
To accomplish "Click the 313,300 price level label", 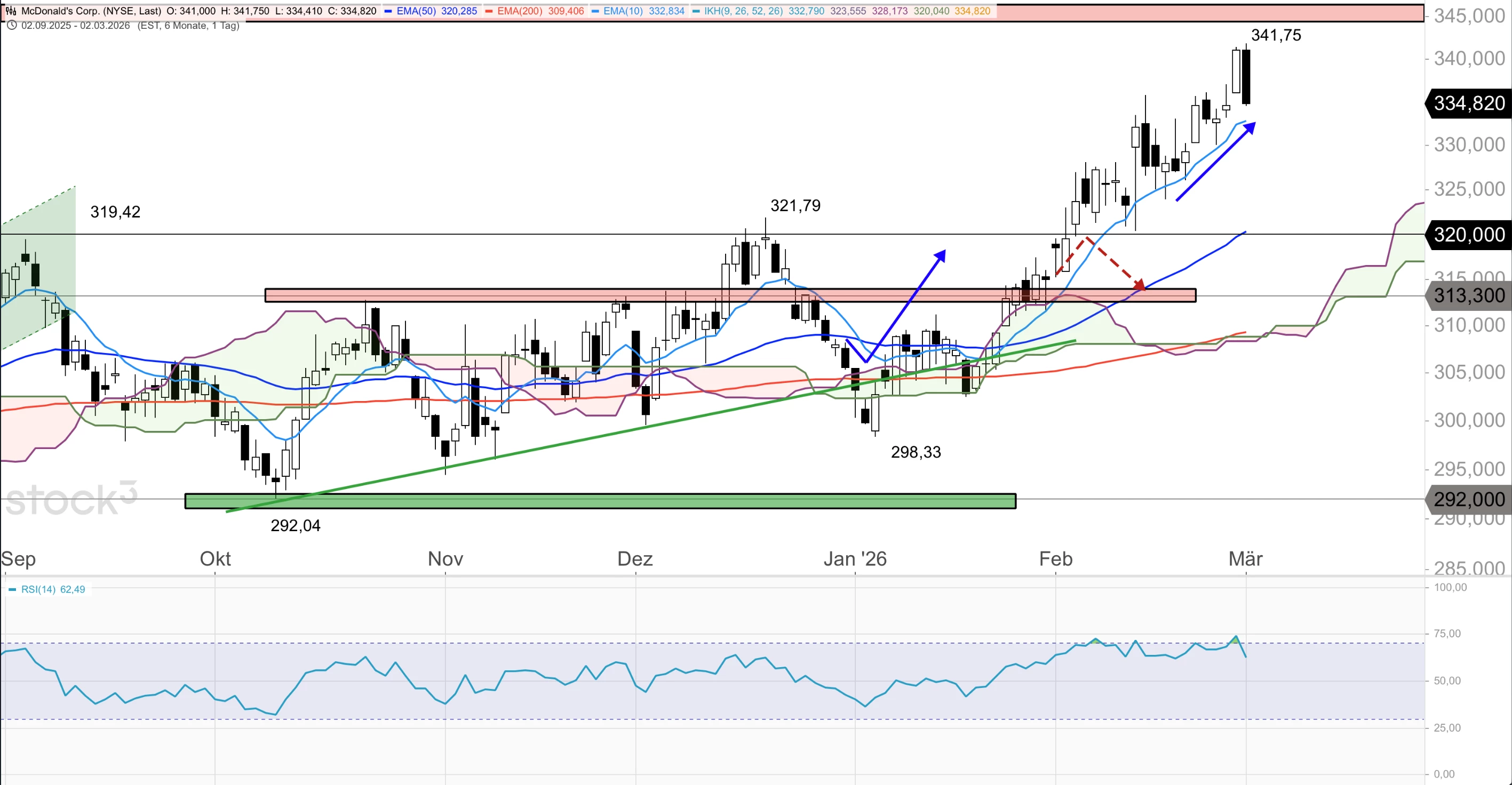I will coord(1469,295).
